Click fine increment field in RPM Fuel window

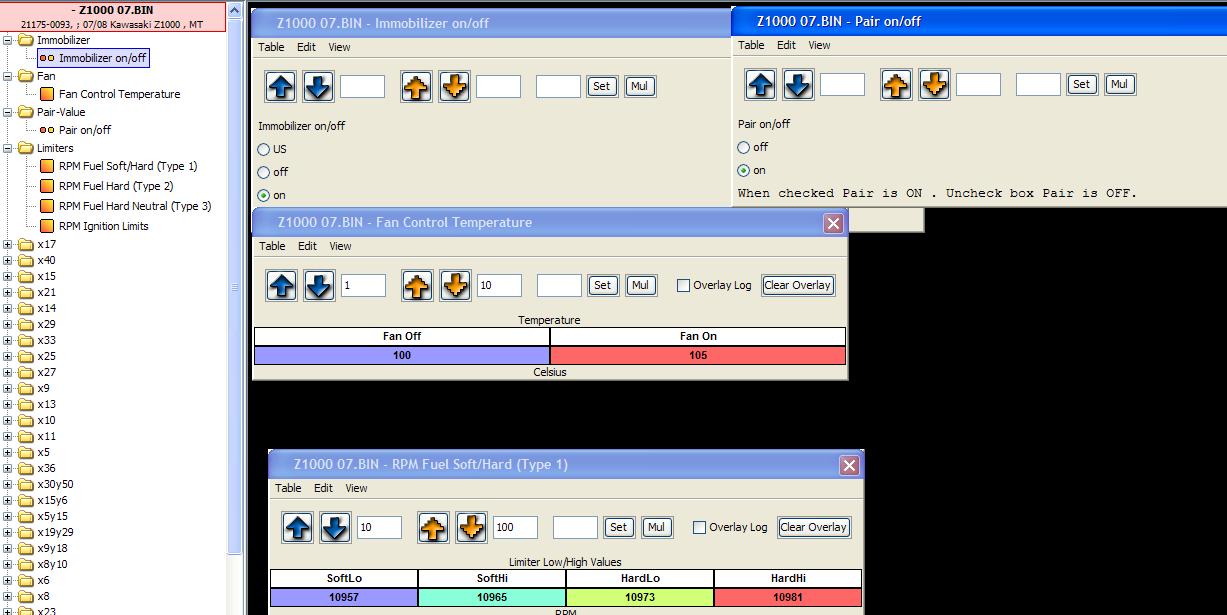pyautogui.click(x=379, y=527)
